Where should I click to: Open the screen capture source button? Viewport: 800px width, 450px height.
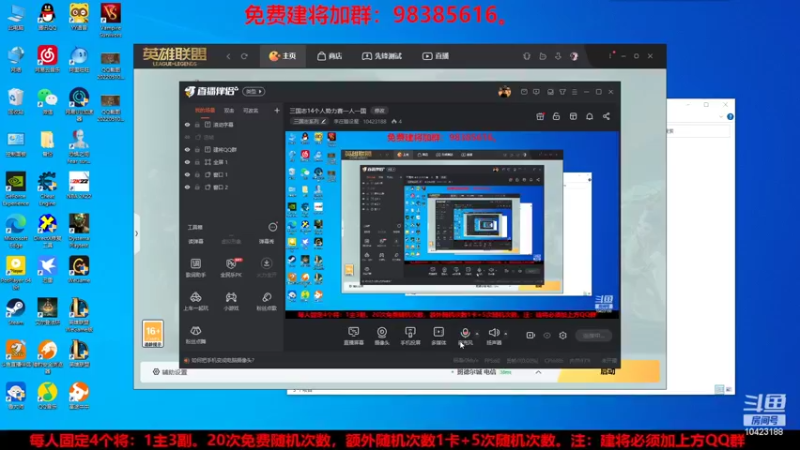[x=354, y=336]
